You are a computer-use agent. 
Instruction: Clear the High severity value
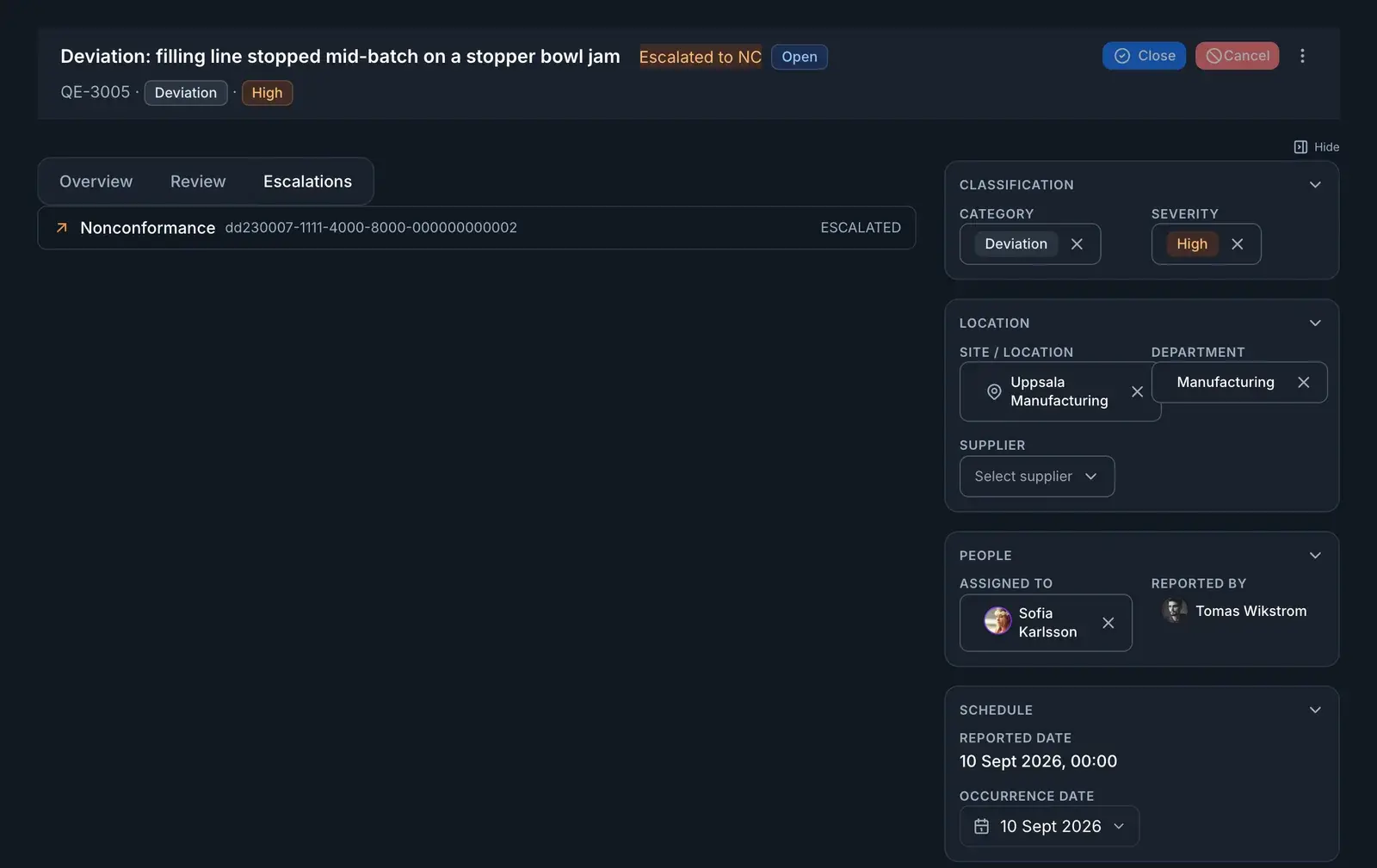(1237, 244)
